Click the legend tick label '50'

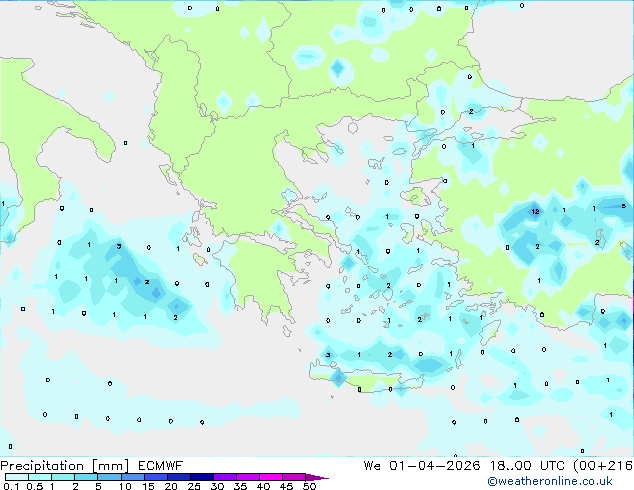pos(309,486)
